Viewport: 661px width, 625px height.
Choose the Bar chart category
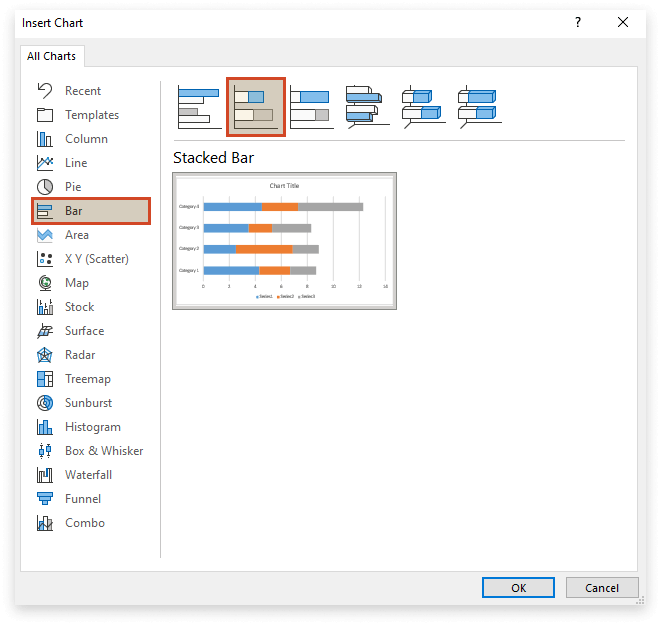pos(91,211)
